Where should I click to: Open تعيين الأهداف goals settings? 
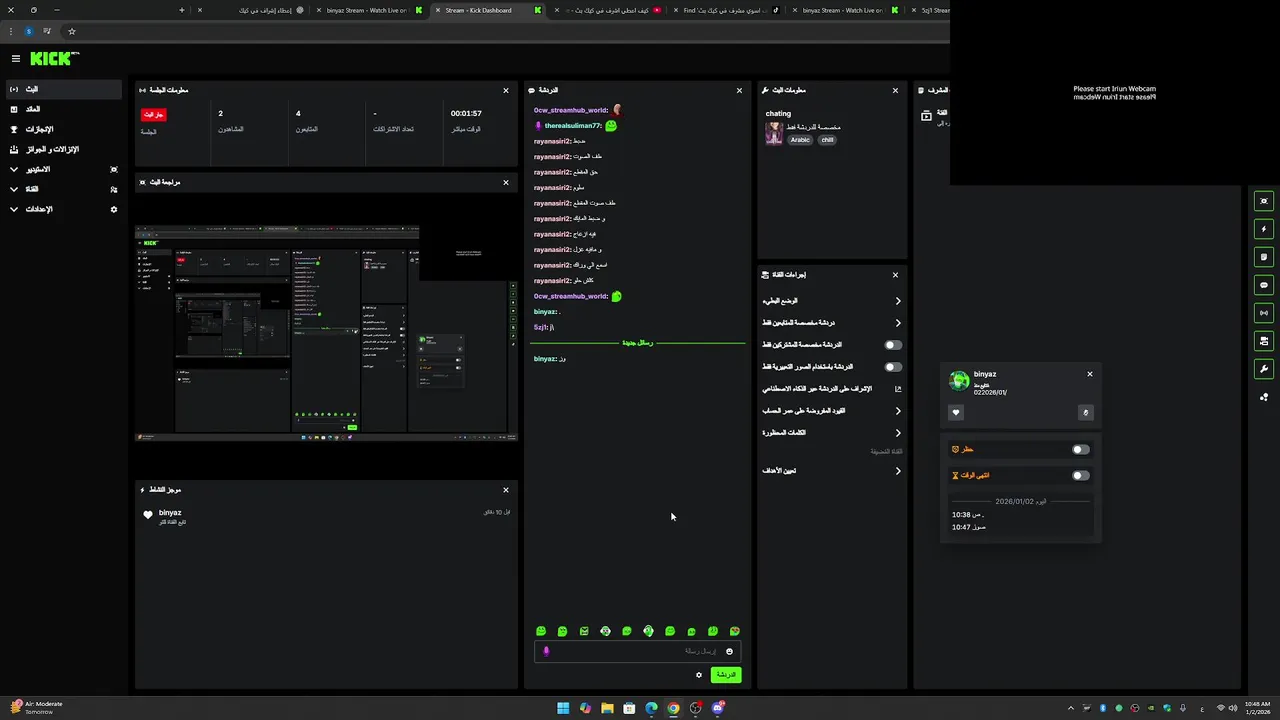click(832, 471)
